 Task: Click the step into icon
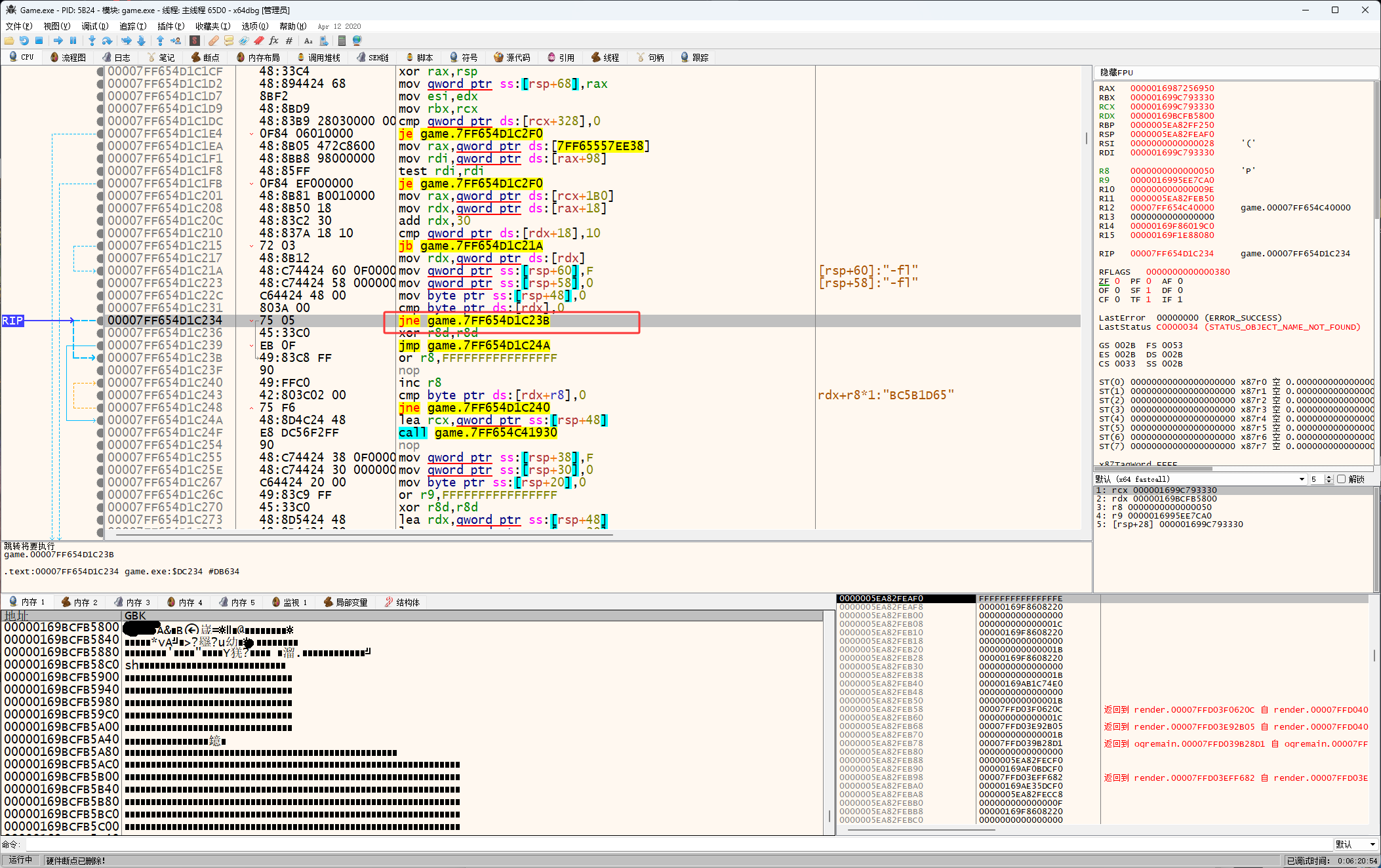click(x=92, y=41)
